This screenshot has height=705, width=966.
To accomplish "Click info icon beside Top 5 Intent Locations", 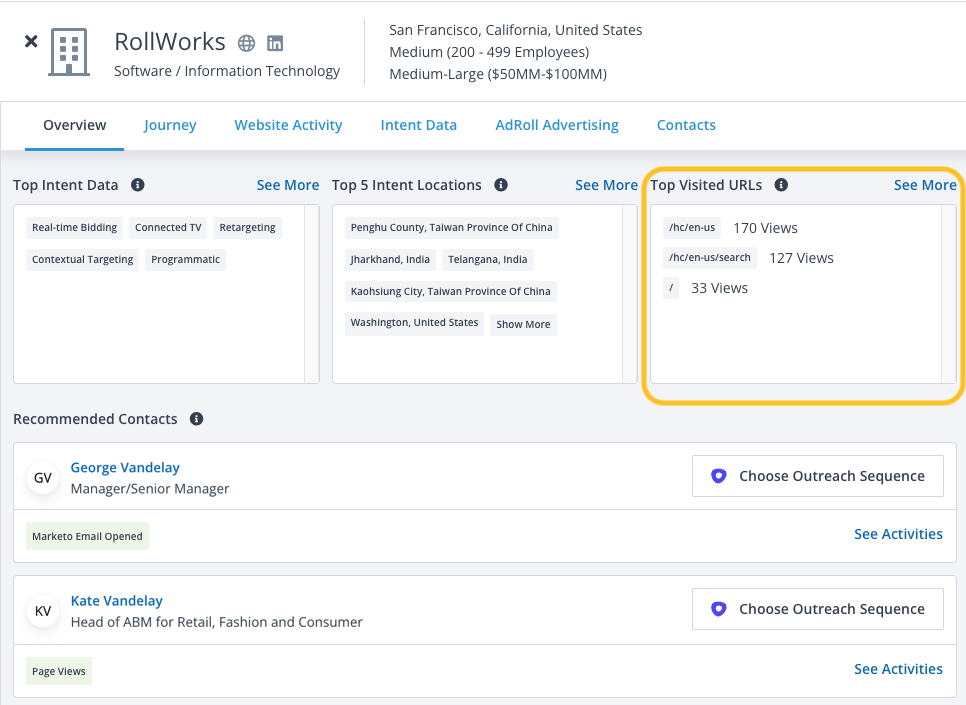I will pos(501,185).
